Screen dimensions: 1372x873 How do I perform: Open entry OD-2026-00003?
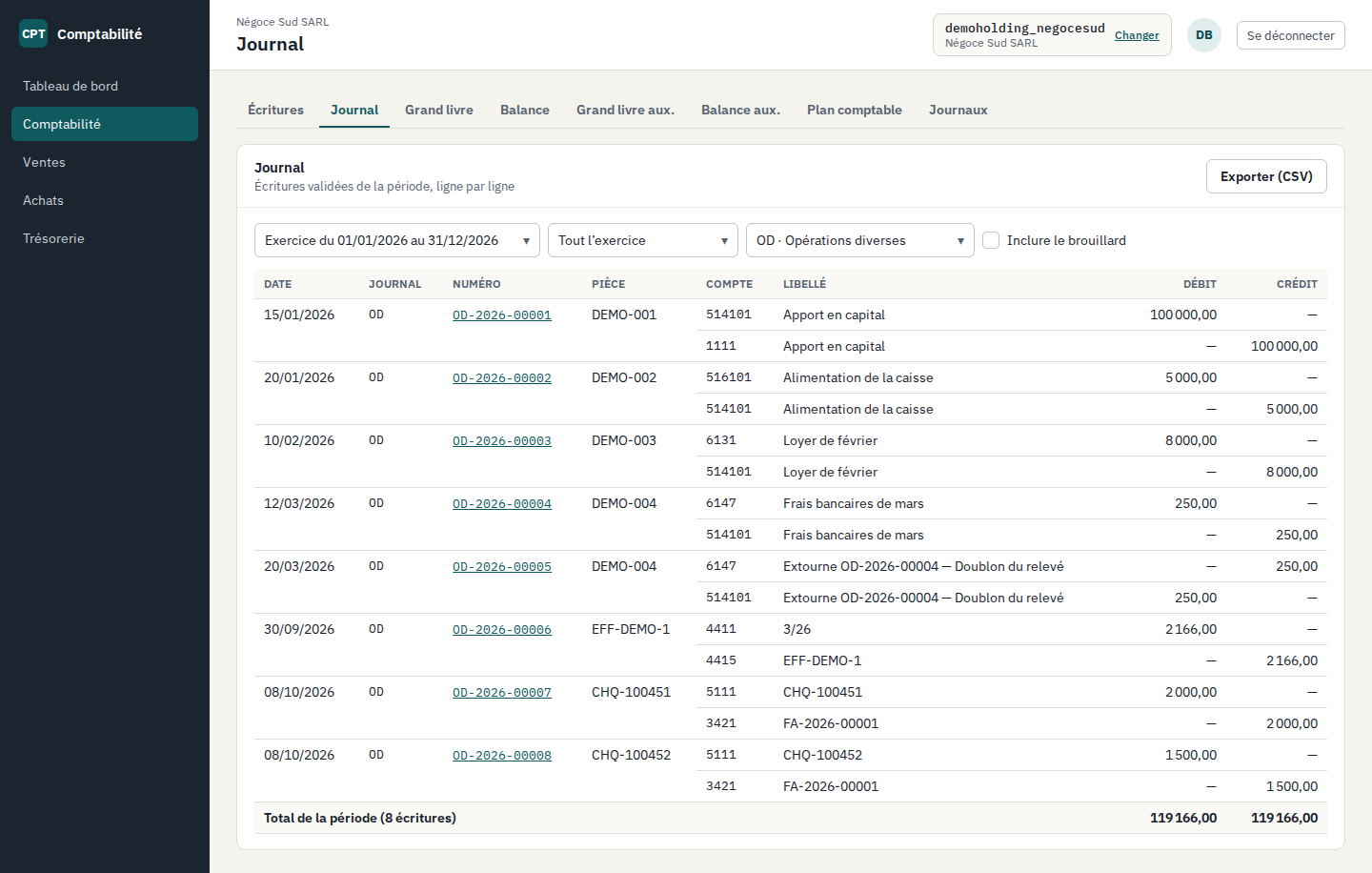tap(502, 441)
